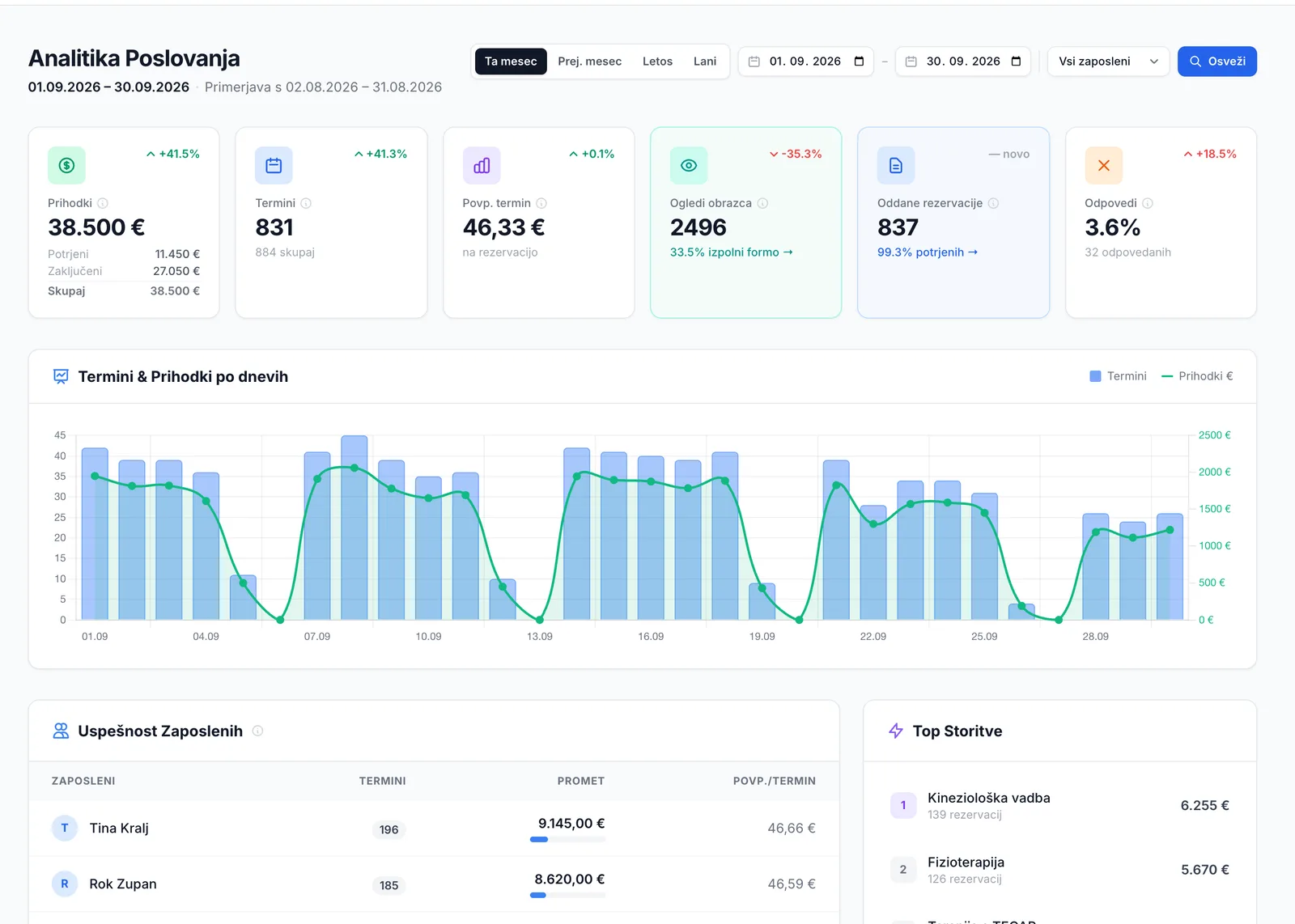
Task: Click lightning icon beside Top Storitve
Action: click(x=896, y=731)
